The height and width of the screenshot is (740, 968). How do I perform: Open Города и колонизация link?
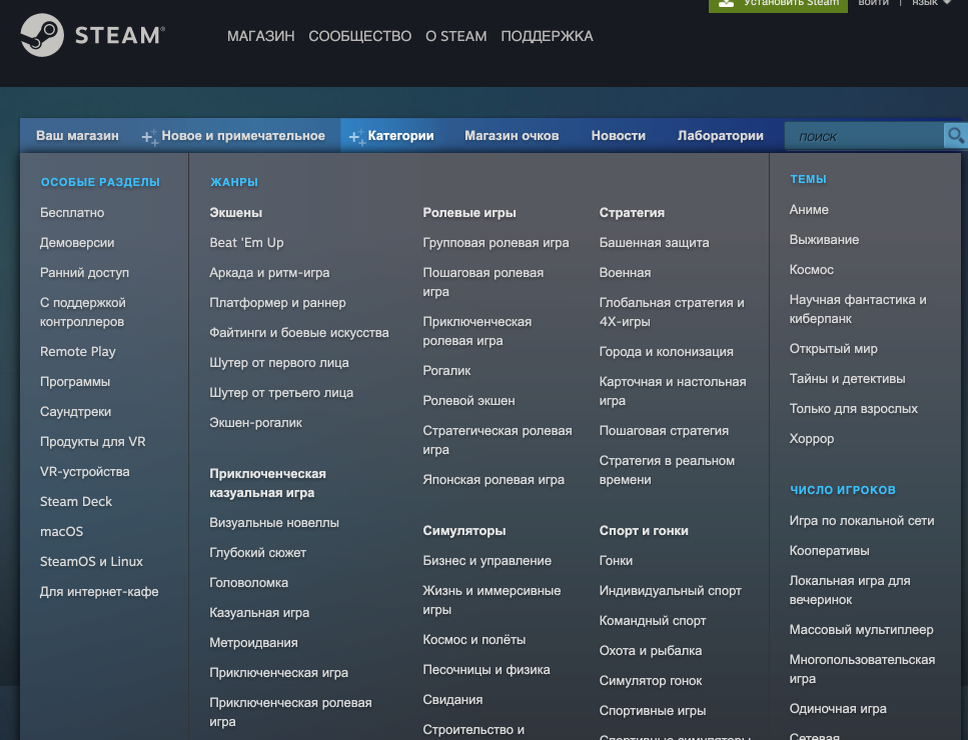pyautogui.click(x=666, y=352)
